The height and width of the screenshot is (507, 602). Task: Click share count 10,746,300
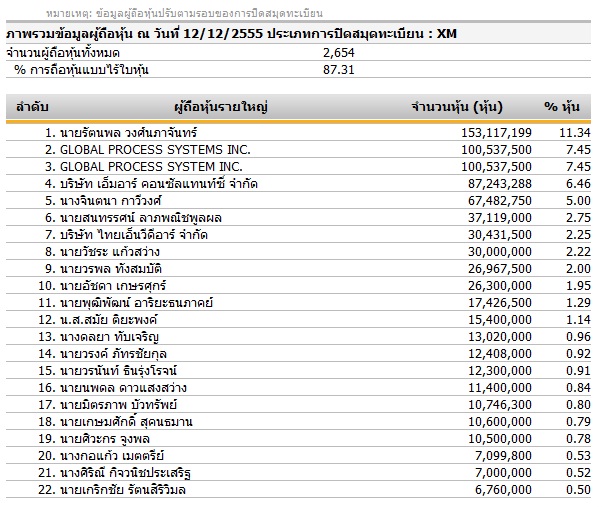(x=499, y=405)
